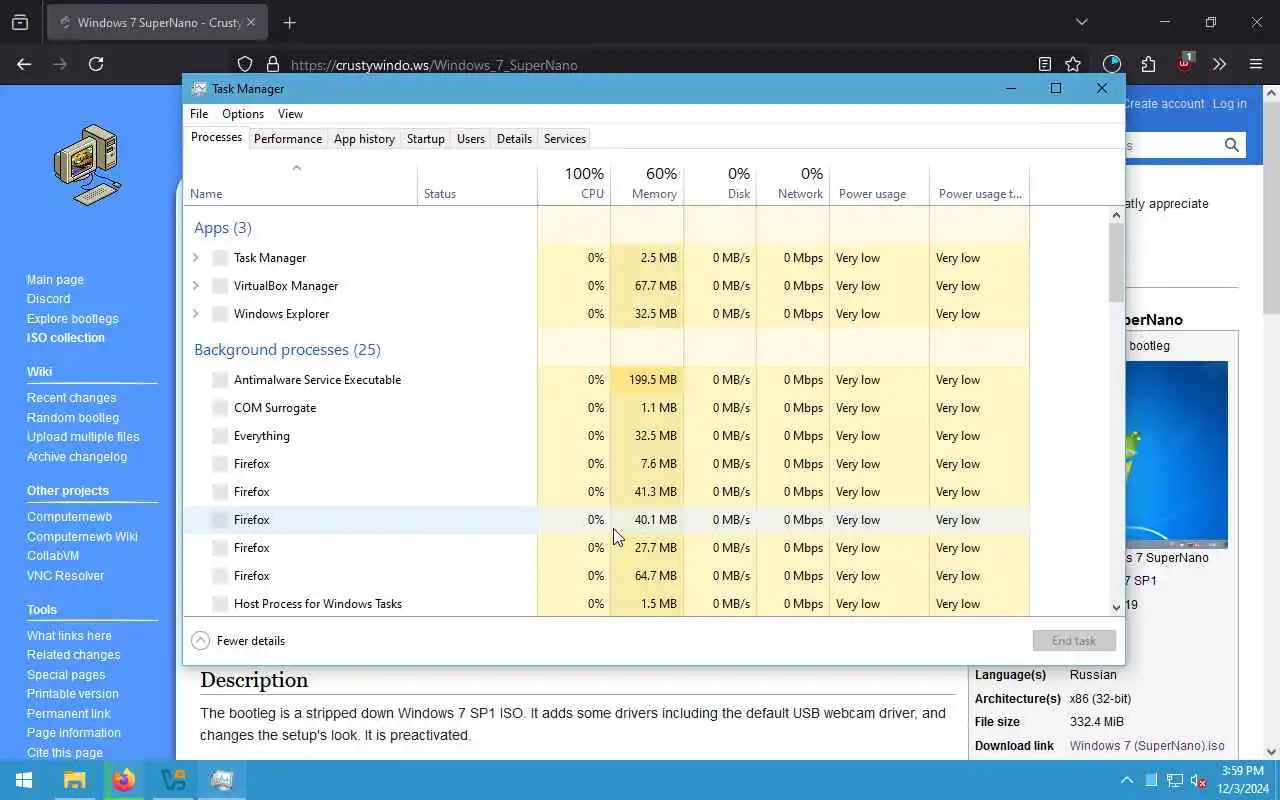Open the View menu
The image size is (1280, 800).
tap(290, 114)
